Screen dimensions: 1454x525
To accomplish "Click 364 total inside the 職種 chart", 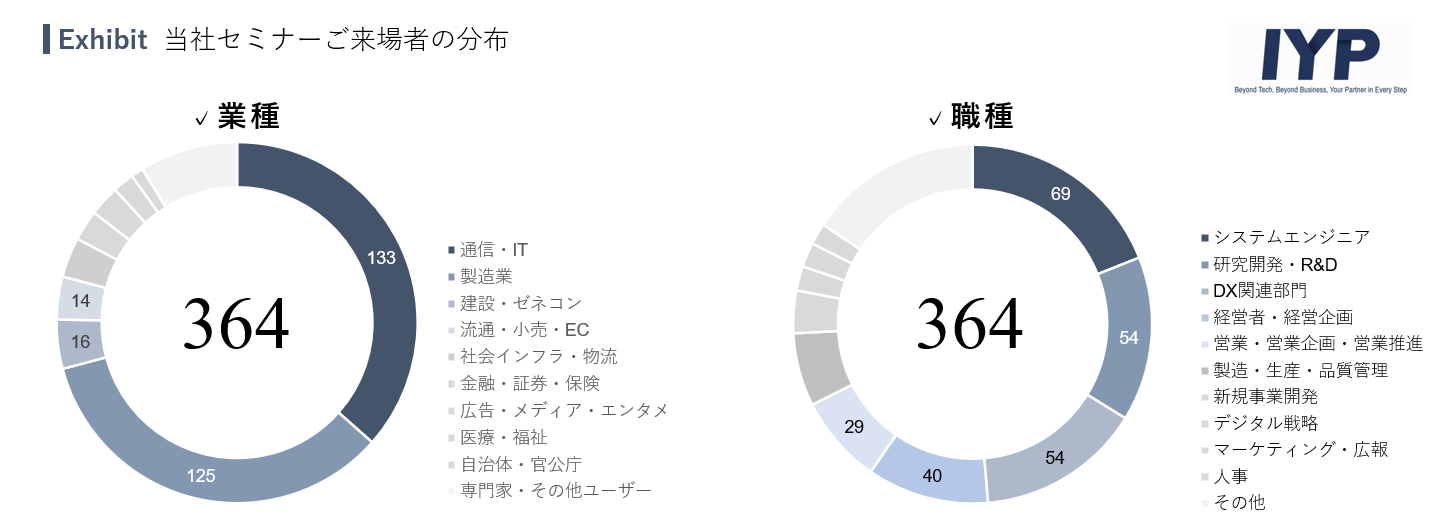I will point(971,323).
